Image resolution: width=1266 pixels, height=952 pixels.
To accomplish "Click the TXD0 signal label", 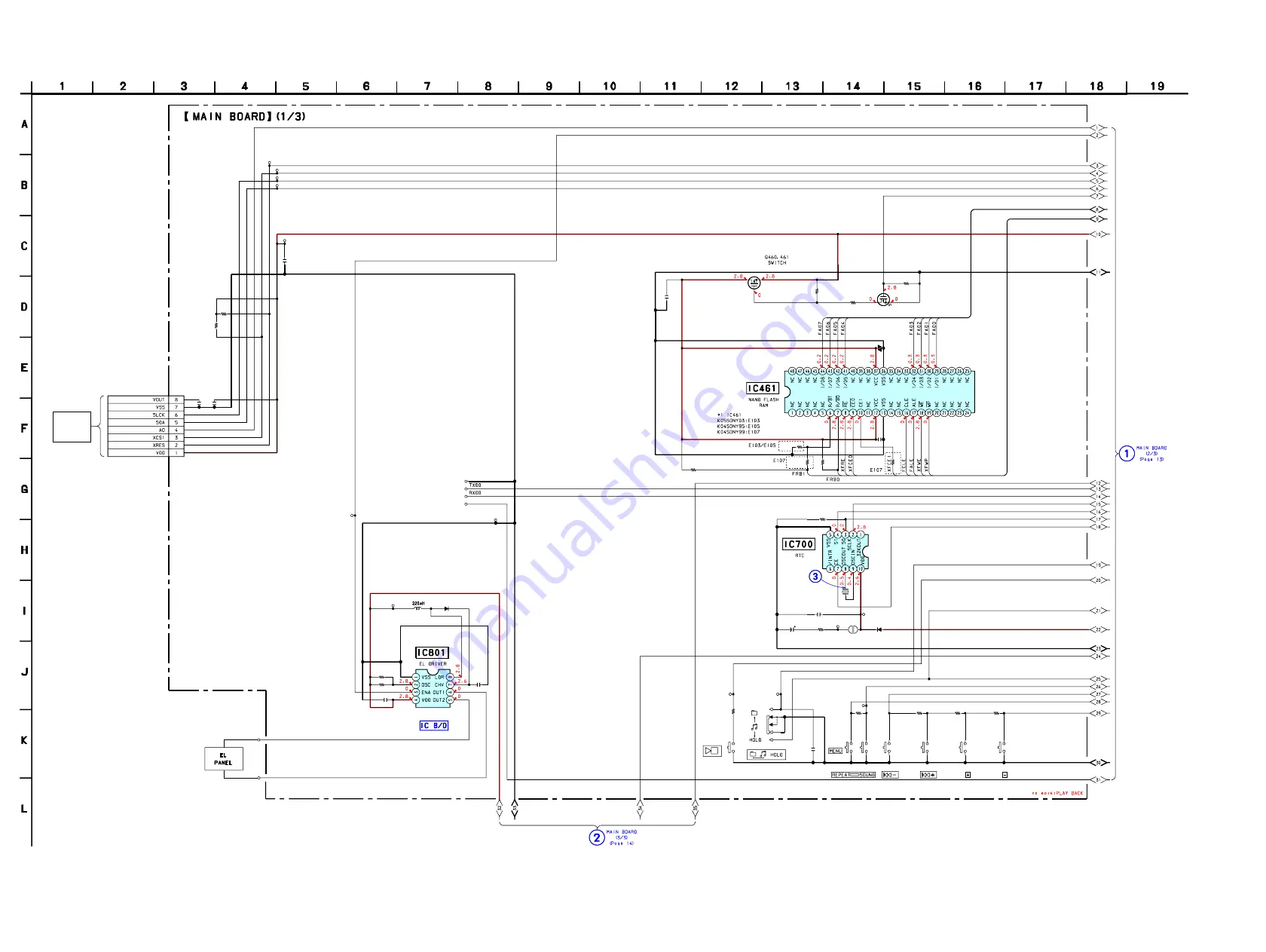I will point(475,485).
